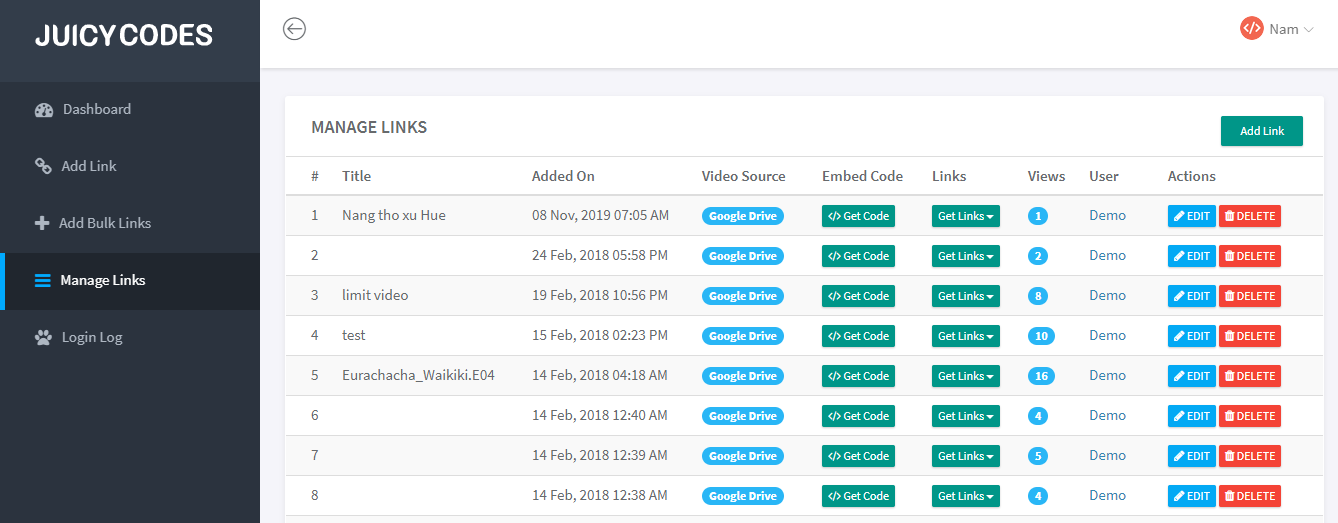
Task: Click Google Drive badge in Nang tho xu Hue row
Action: (743, 216)
